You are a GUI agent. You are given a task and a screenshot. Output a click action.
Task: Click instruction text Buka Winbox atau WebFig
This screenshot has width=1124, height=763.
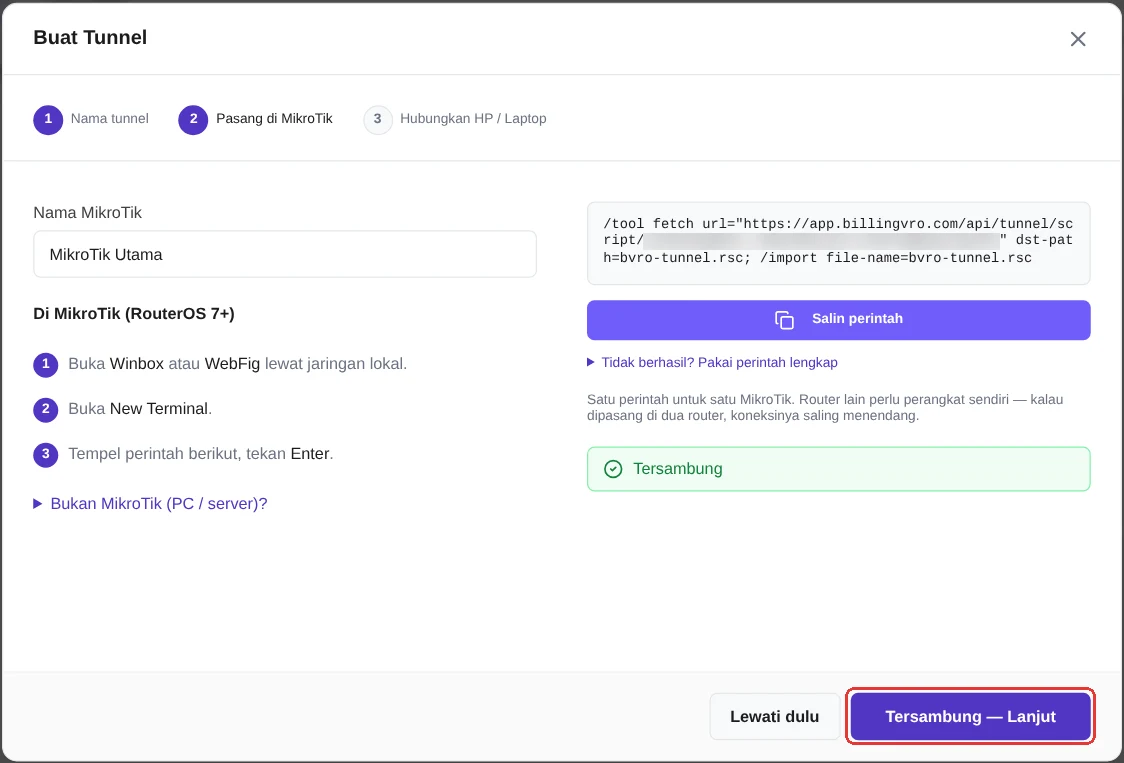[237, 364]
